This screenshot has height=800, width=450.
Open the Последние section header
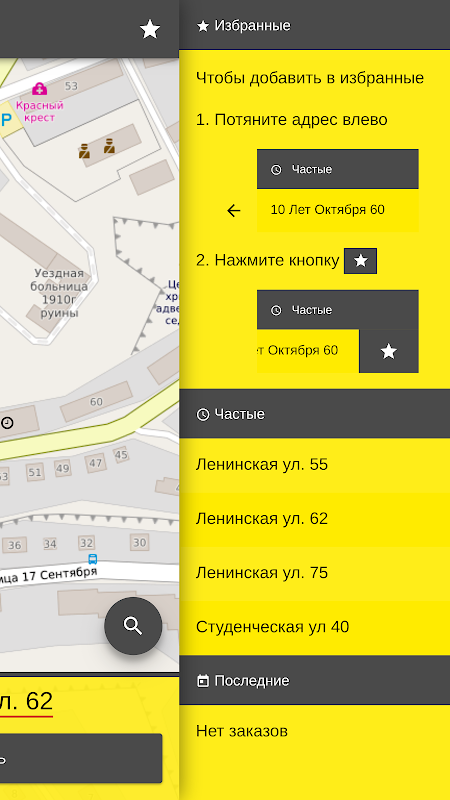315,680
